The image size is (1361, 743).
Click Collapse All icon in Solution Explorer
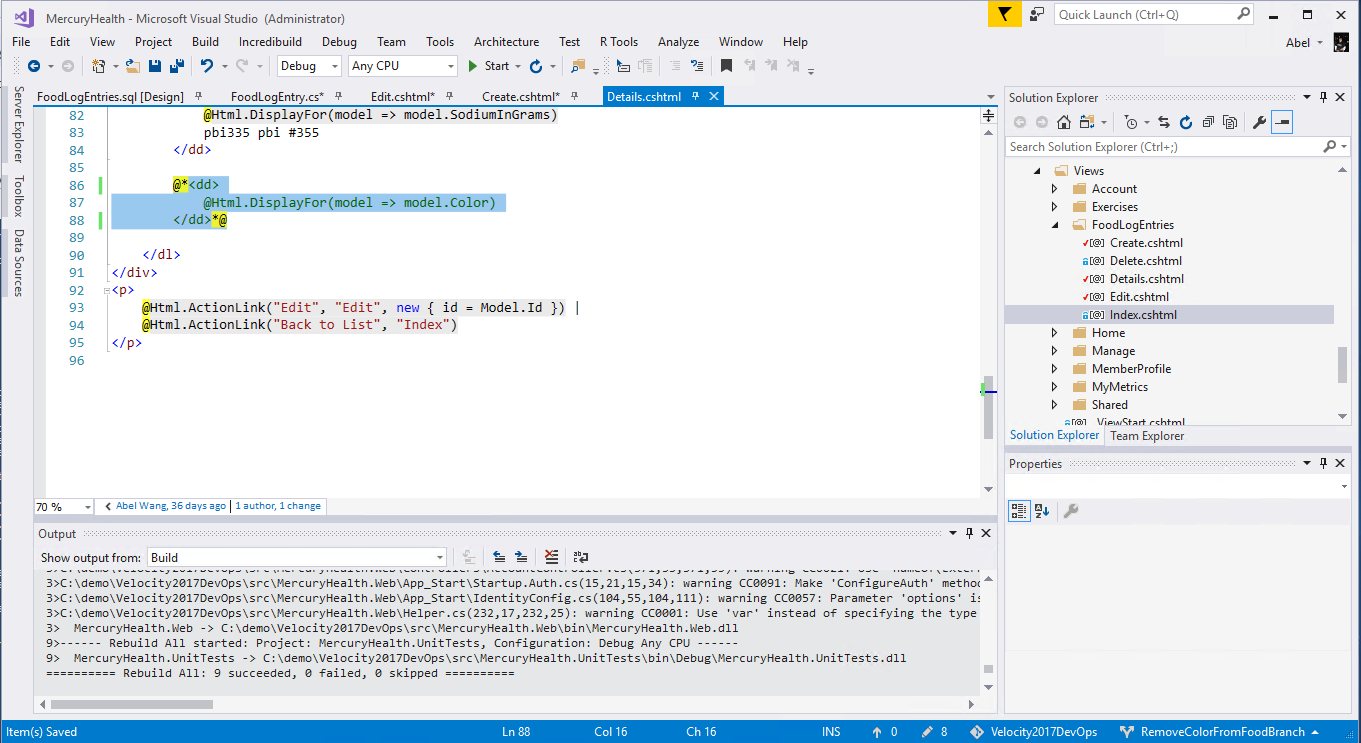pyautogui.click(x=1208, y=122)
